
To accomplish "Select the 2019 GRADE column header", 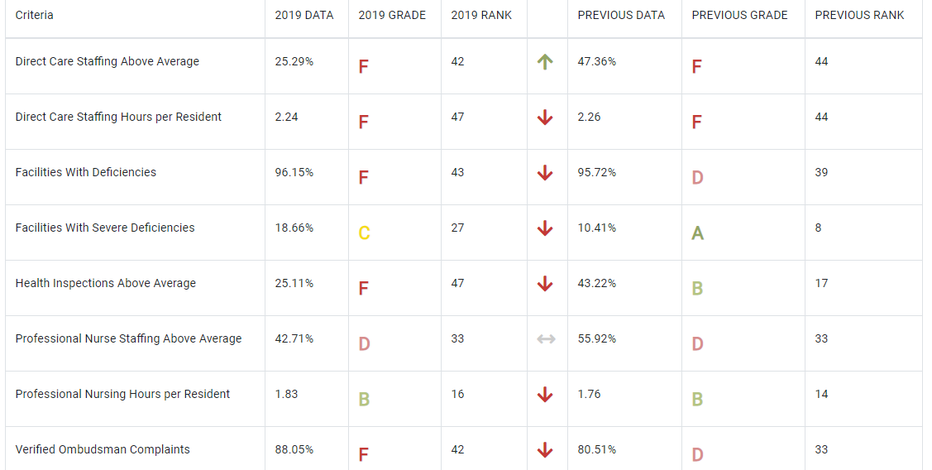I will tap(392, 15).
